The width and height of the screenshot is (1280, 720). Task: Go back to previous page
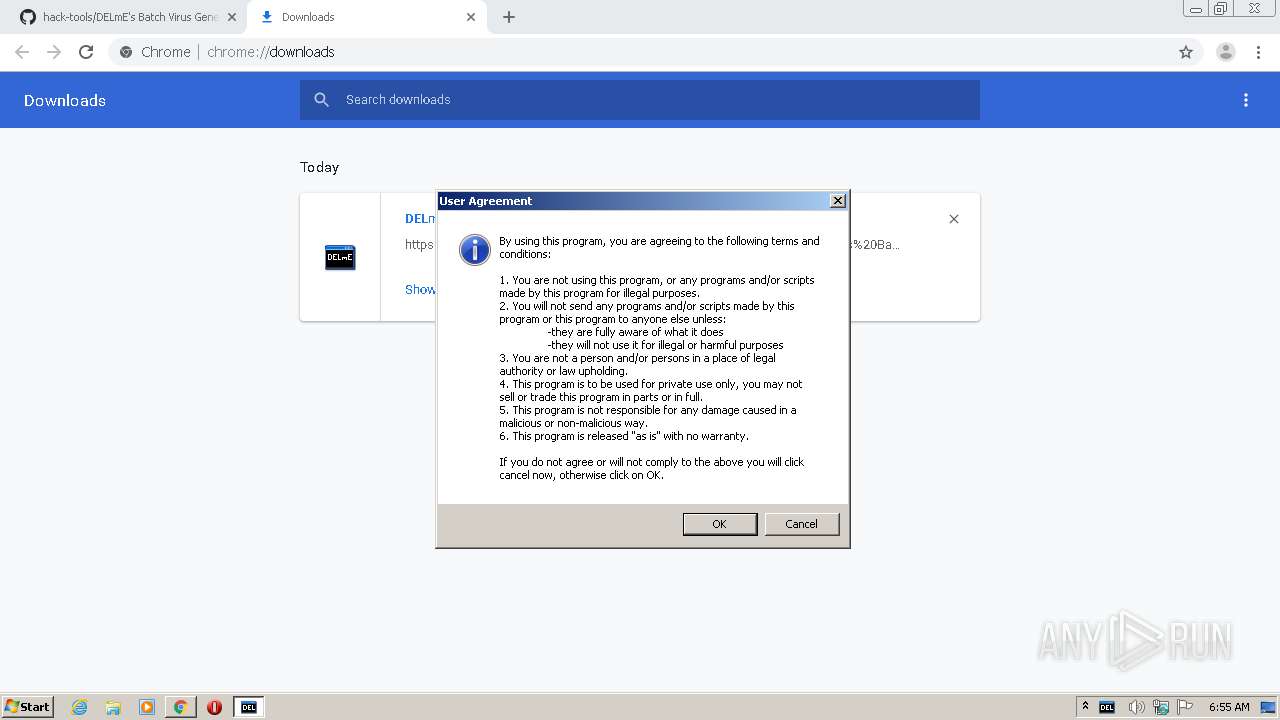coord(22,52)
